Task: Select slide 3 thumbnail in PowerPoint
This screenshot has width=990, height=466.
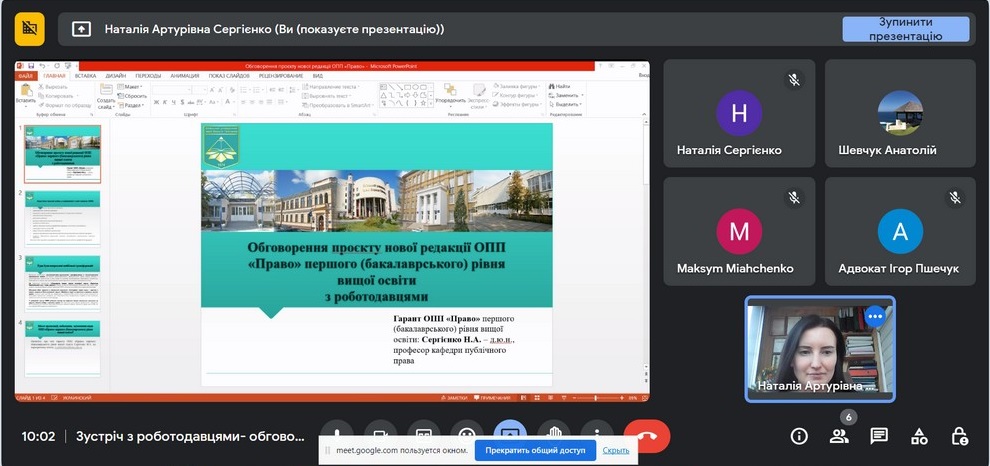Action: click(x=63, y=284)
